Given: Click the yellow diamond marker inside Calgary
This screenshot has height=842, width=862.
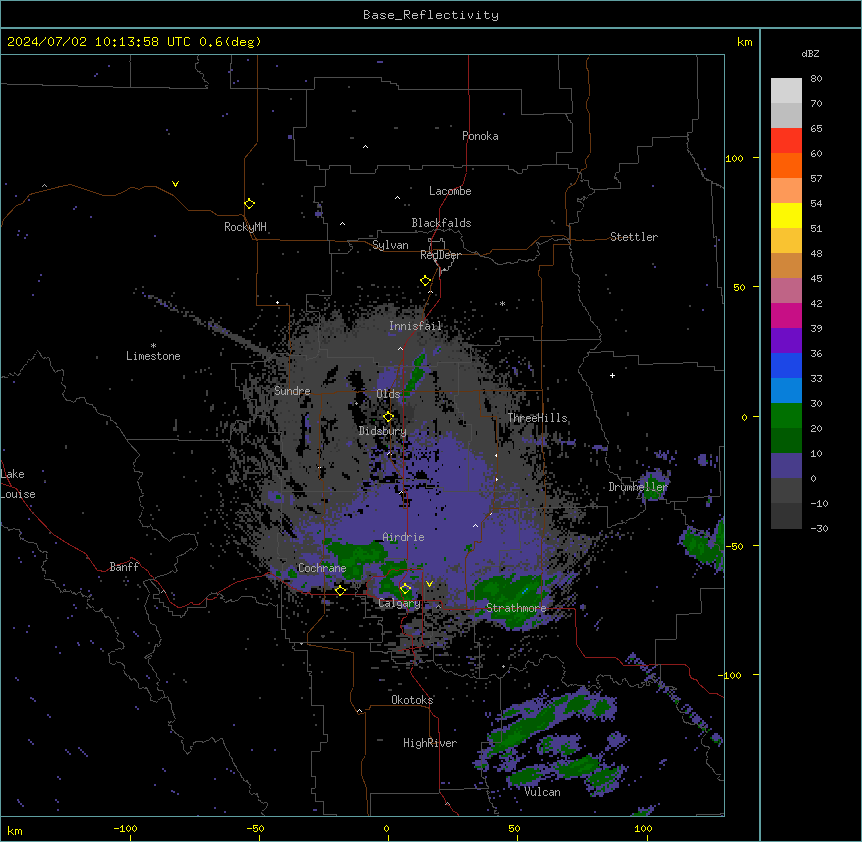Looking at the screenshot, I should (x=405, y=589).
